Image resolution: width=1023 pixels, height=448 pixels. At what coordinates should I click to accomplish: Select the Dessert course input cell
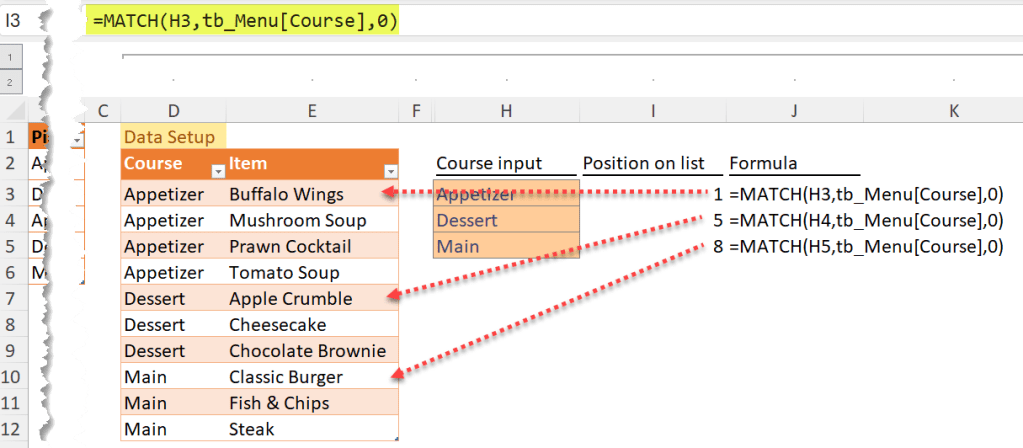[x=505, y=220]
